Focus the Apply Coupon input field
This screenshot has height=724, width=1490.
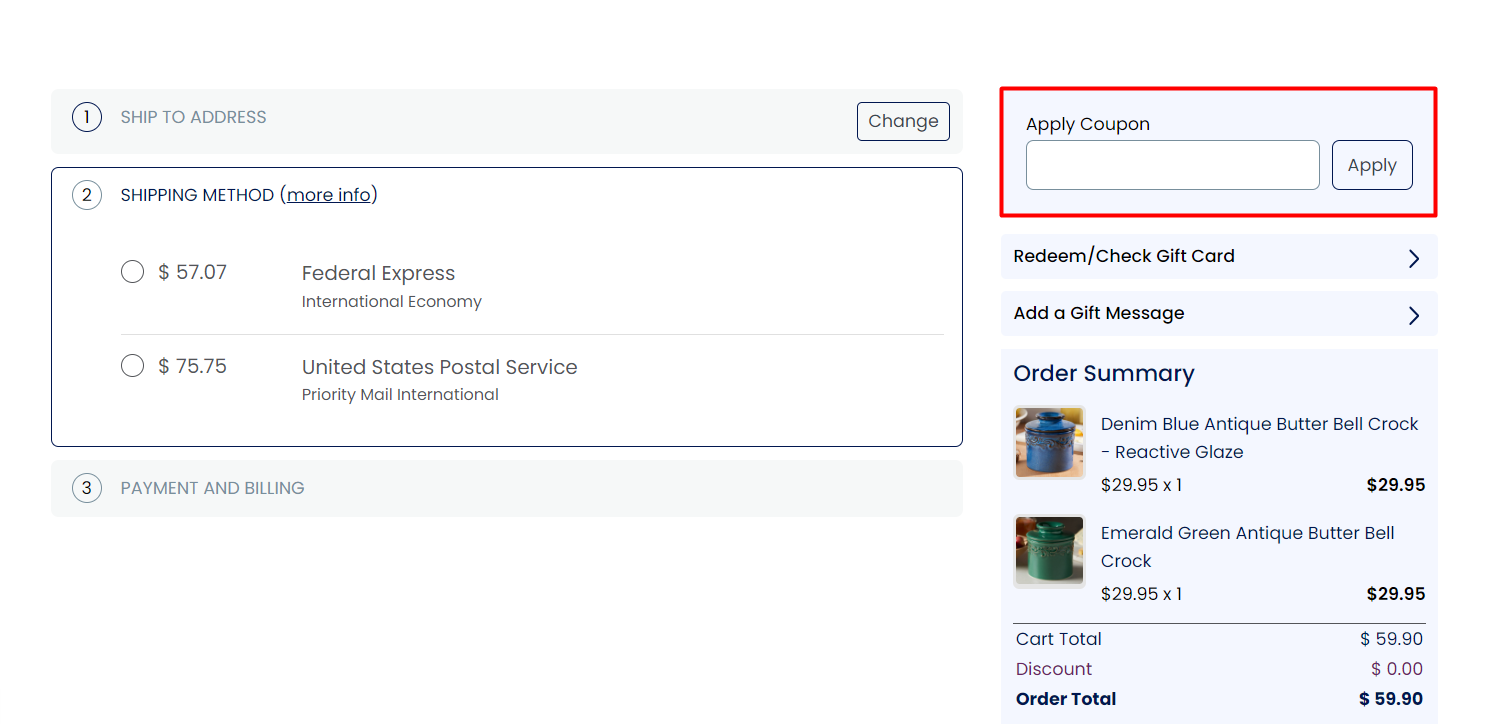tap(1173, 165)
